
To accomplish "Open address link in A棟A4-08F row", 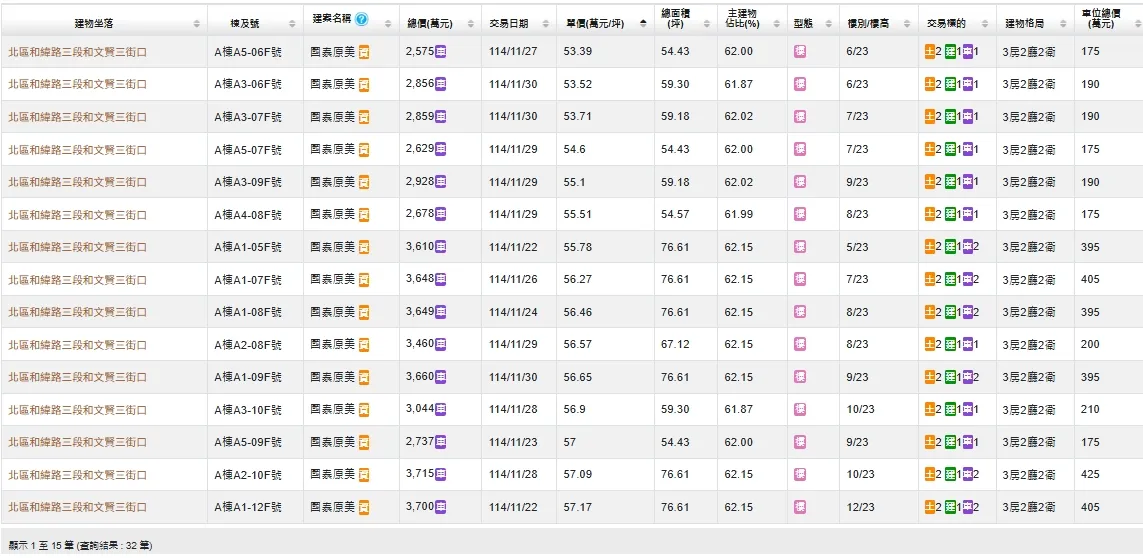I will 77,215.
